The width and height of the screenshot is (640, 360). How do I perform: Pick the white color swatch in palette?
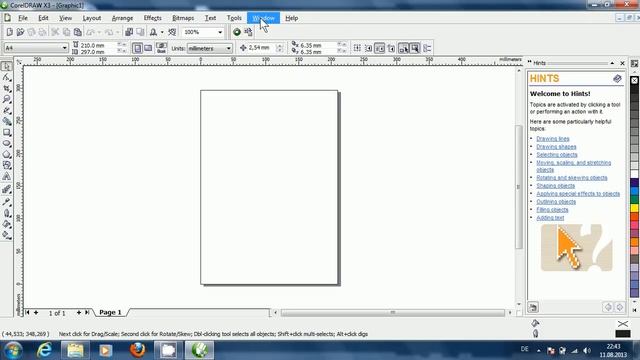(x=634, y=173)
